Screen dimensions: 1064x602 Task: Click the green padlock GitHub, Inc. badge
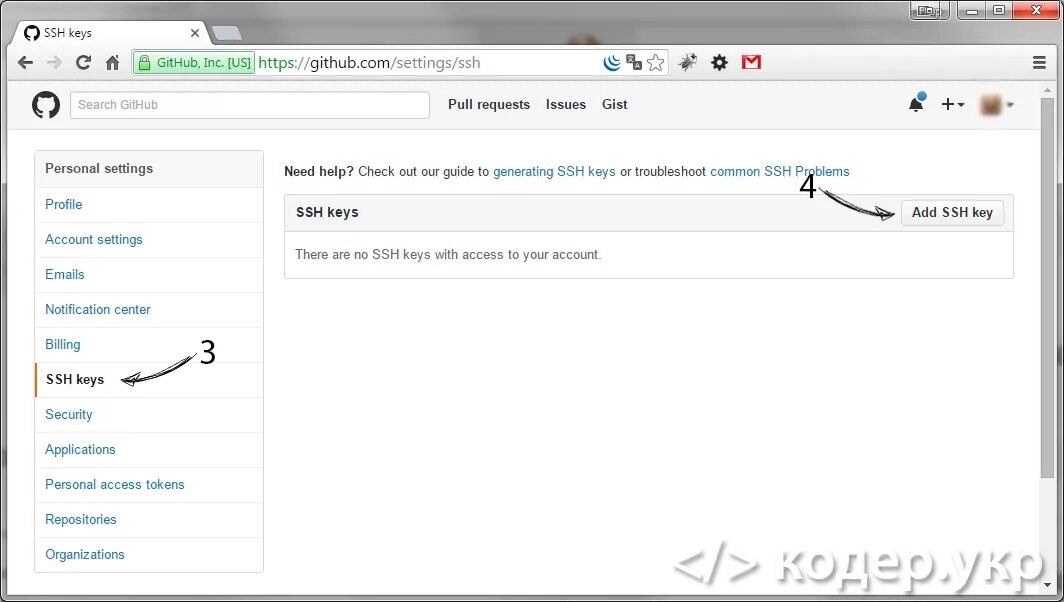(194, 63)
